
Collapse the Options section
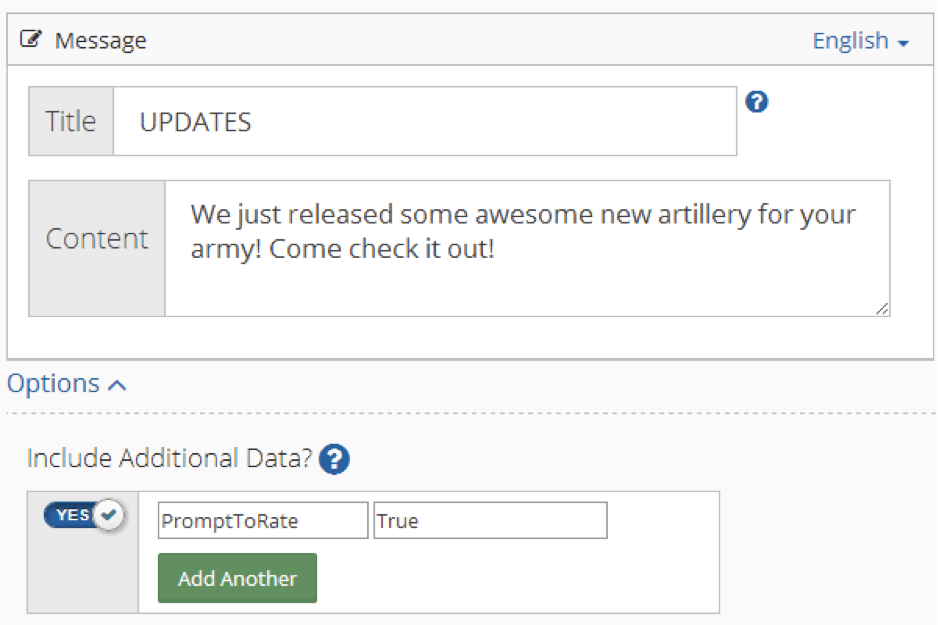[66, 384]
